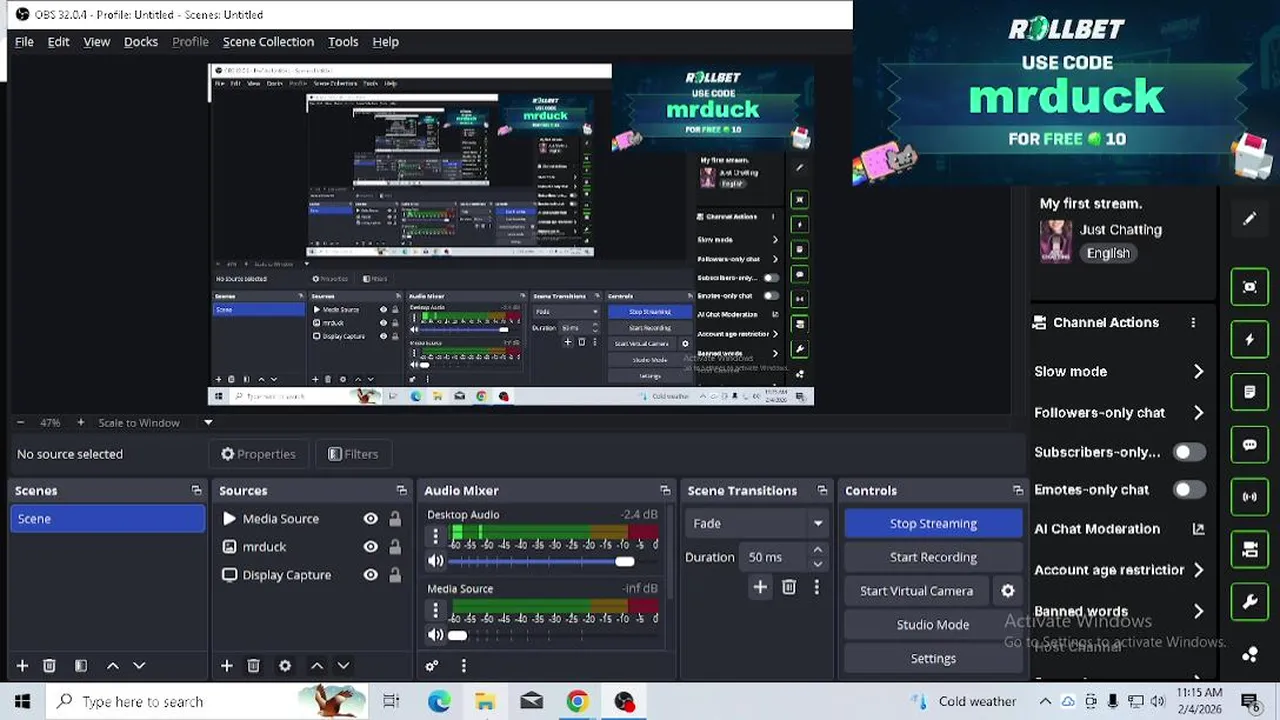Move source down in Sources panel
This screenshot has height=720, width=1280.
pyautogui.click(x=343, y=666)
